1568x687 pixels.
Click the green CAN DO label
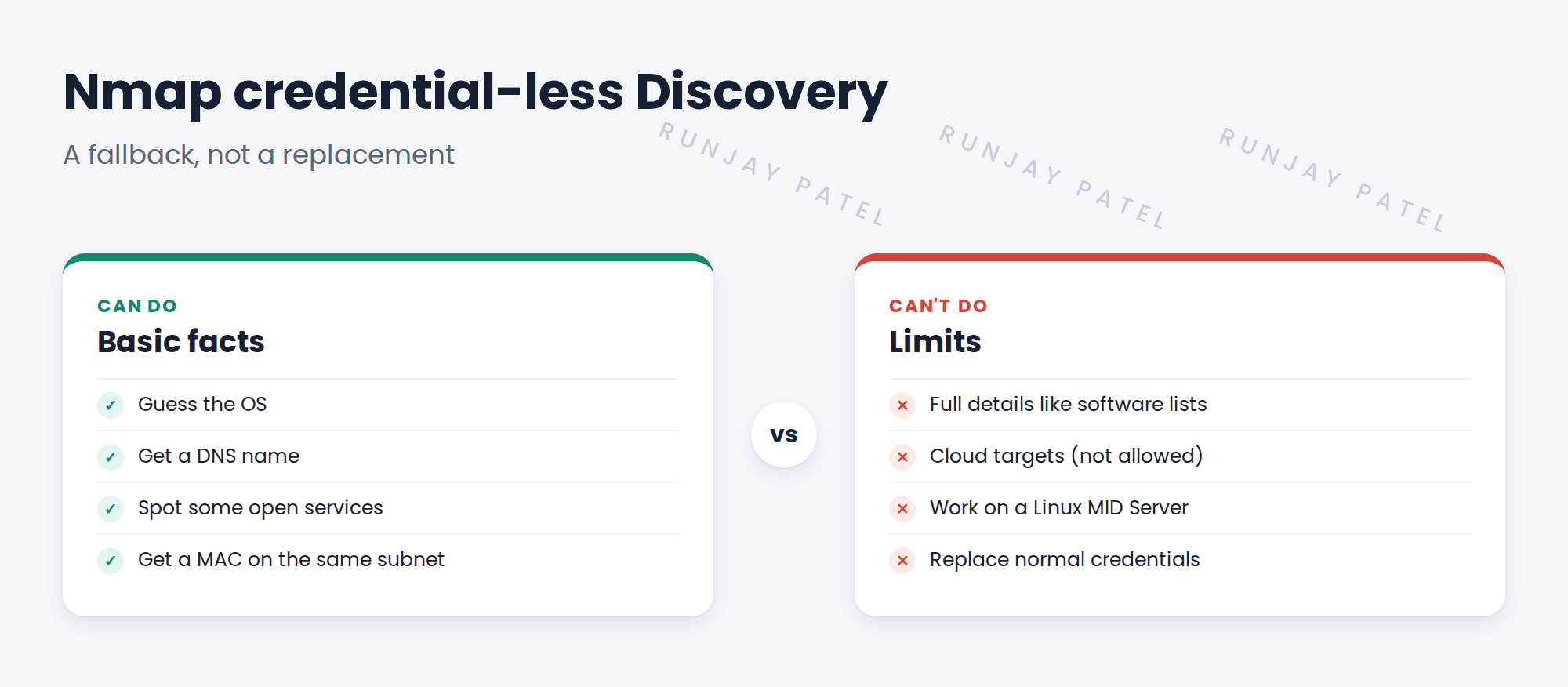(x=137, y=306)
